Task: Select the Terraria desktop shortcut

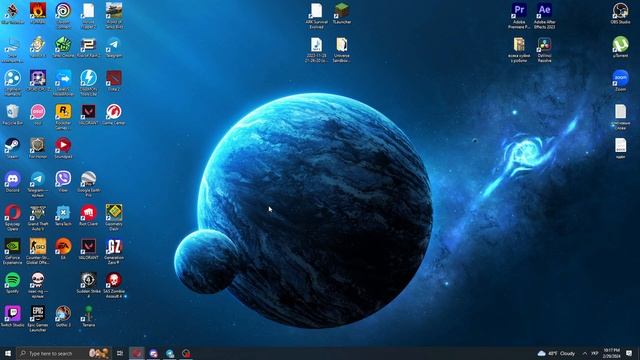Action: tap(89, 316)
